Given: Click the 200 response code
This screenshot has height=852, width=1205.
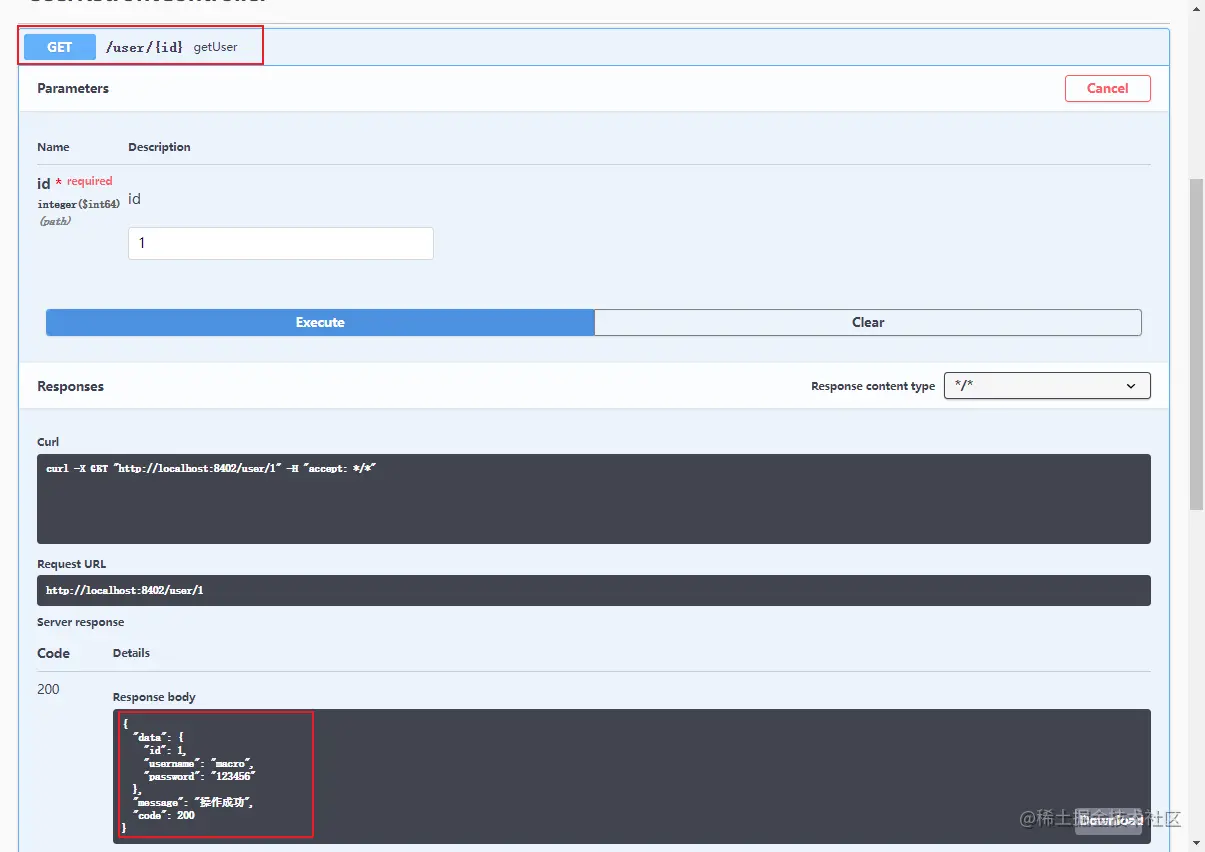Looking at the screenshot, I should 48,689.
